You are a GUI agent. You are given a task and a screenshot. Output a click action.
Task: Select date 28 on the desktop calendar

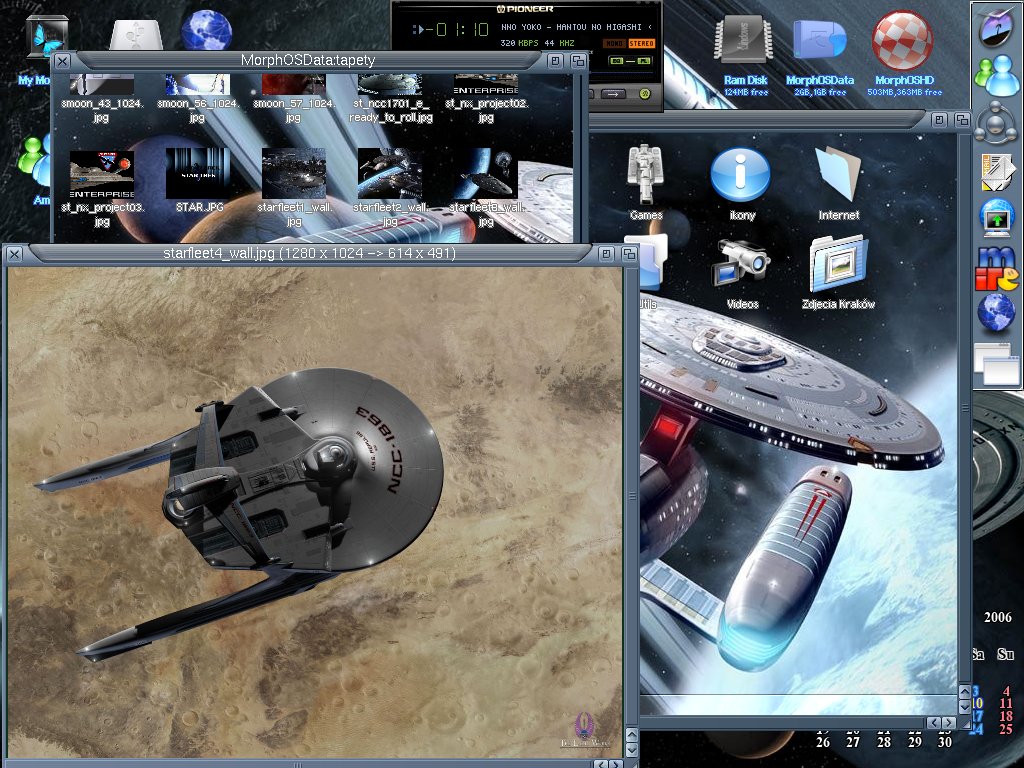click(884, 742)
